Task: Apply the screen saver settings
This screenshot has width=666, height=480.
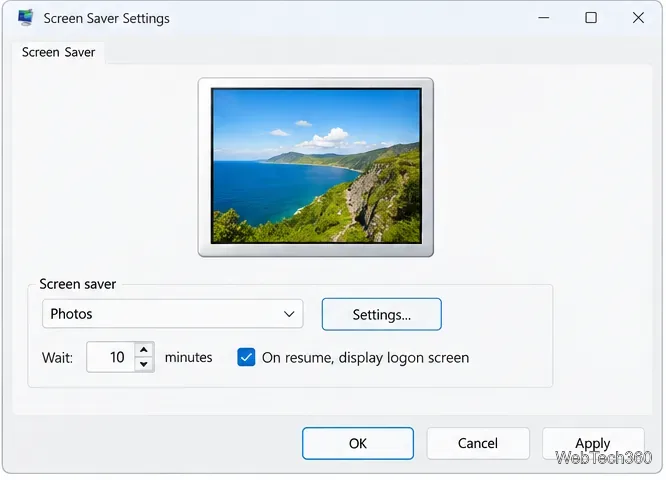Action: click(593, 443)
